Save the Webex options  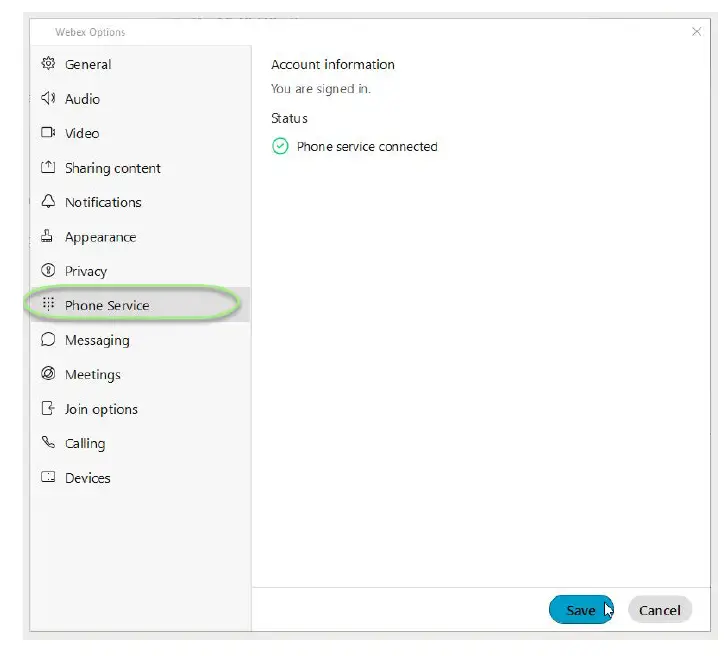click(x=581, y=610)
